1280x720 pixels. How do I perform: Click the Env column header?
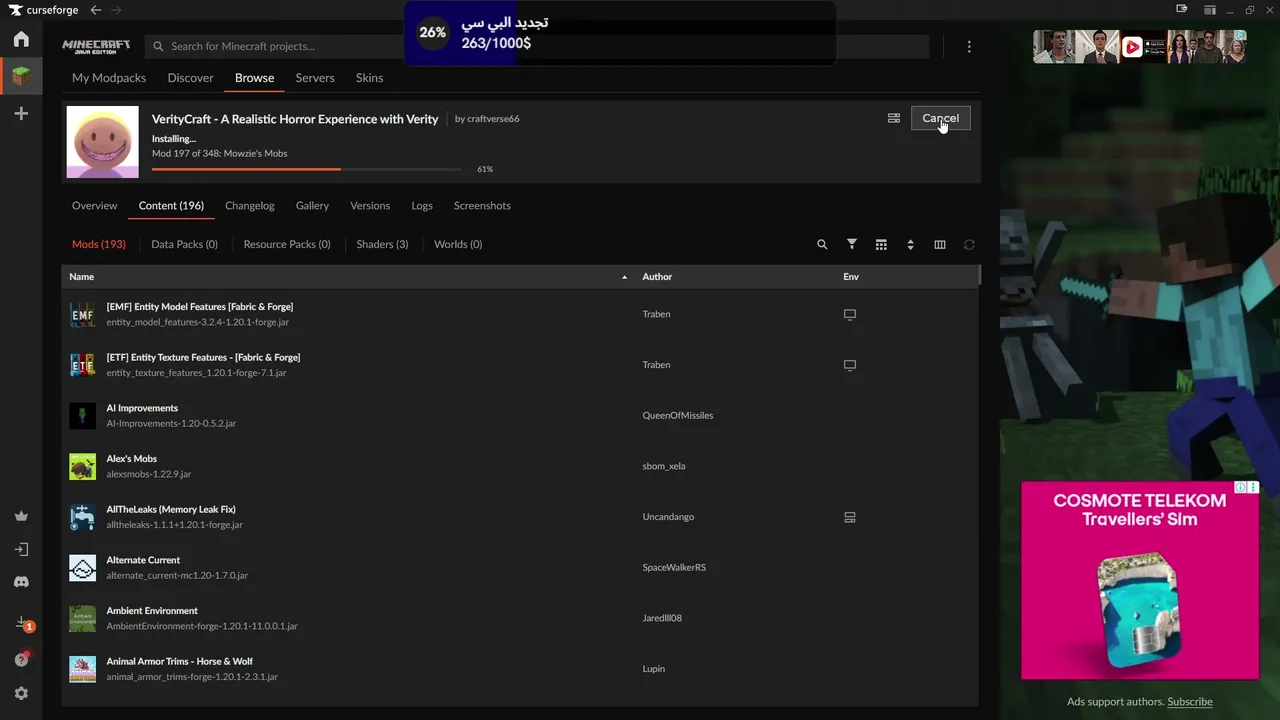point(851,277)
